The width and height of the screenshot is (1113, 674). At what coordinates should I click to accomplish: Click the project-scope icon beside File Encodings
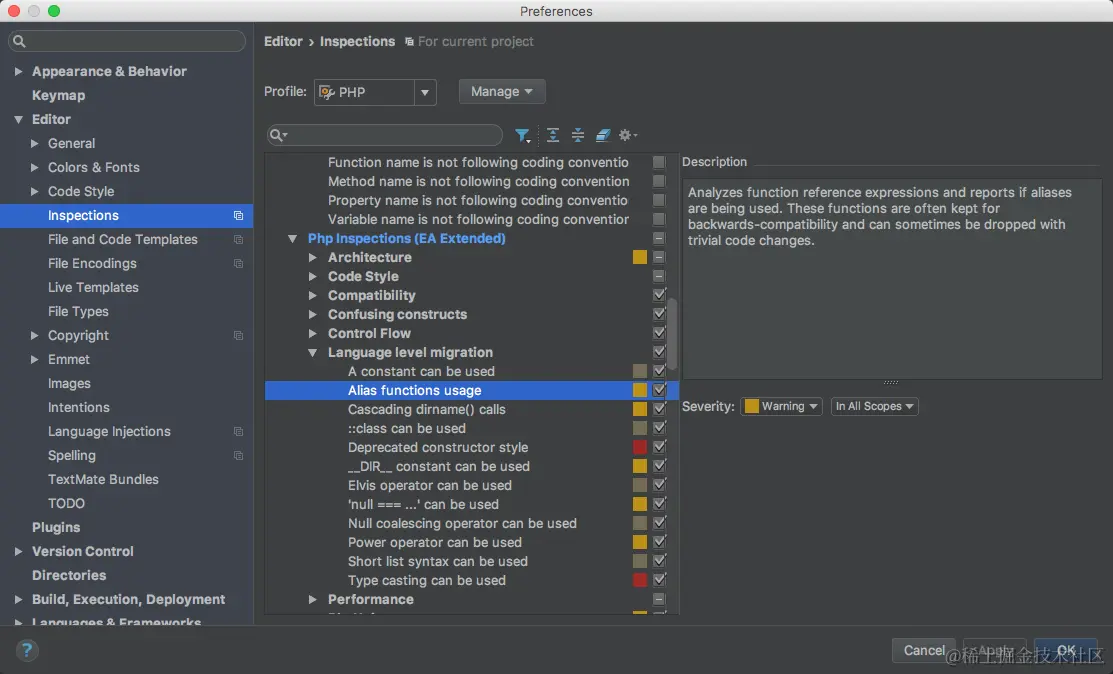point(238,264)
